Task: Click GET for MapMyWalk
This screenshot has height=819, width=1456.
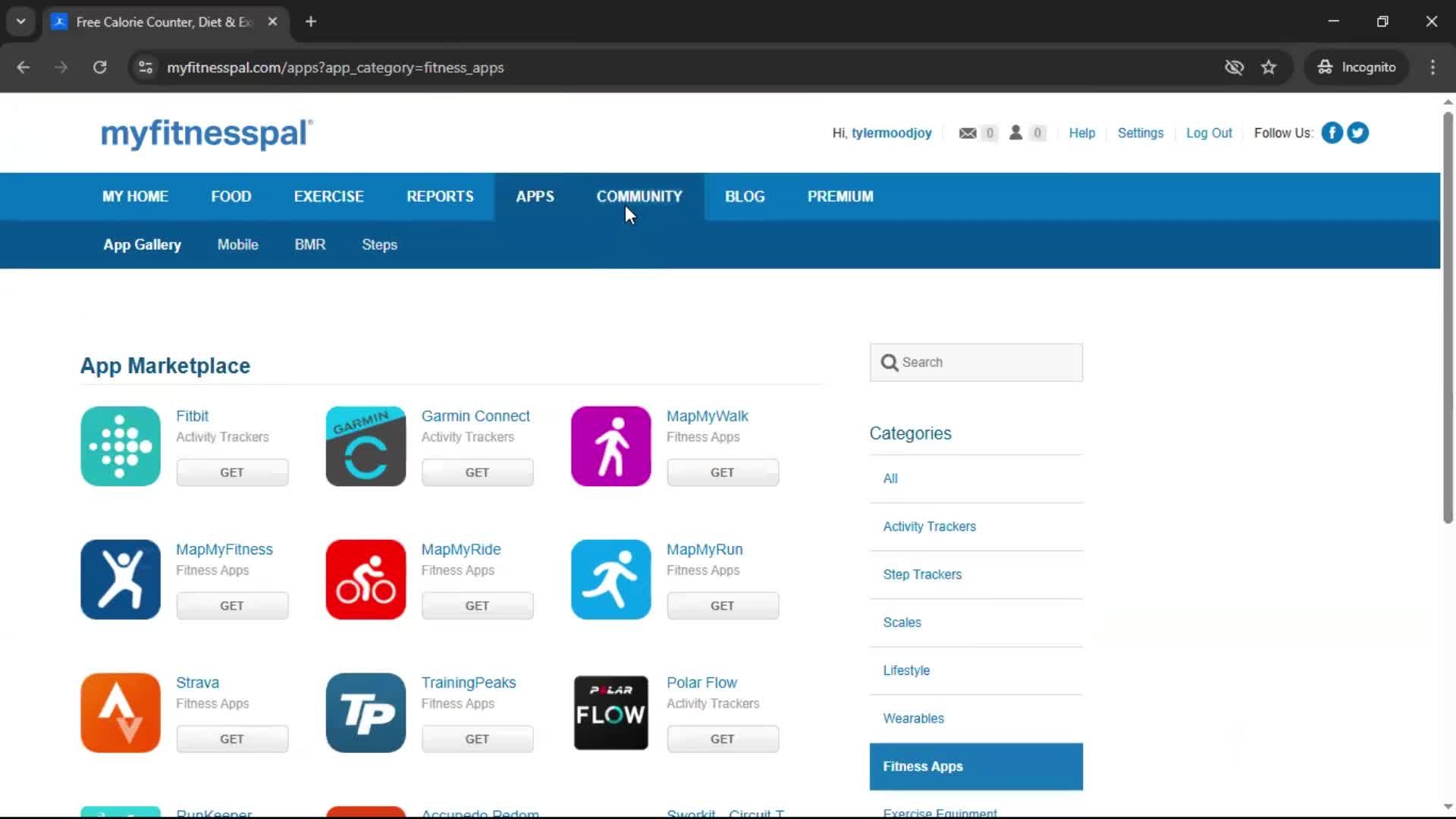Action: pos(722,472)
